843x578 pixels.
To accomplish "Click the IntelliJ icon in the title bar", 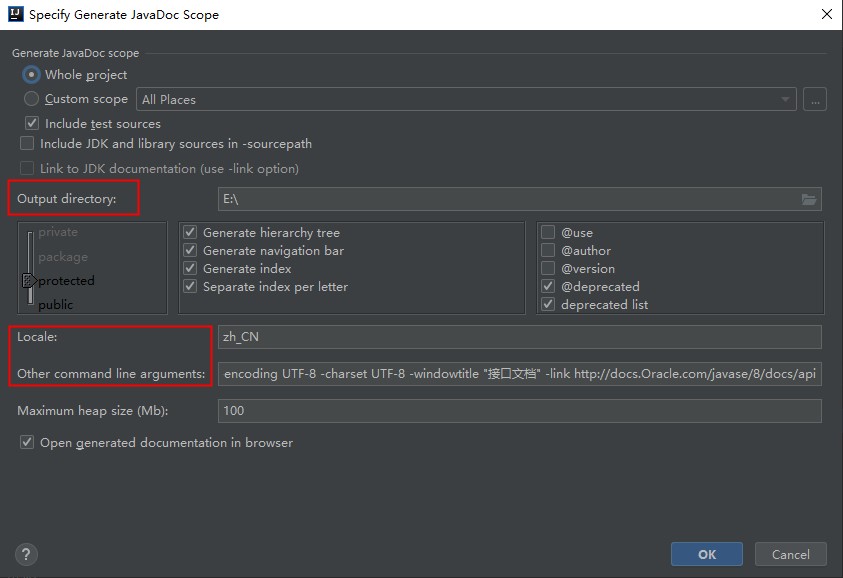I will tap(15, 15).
